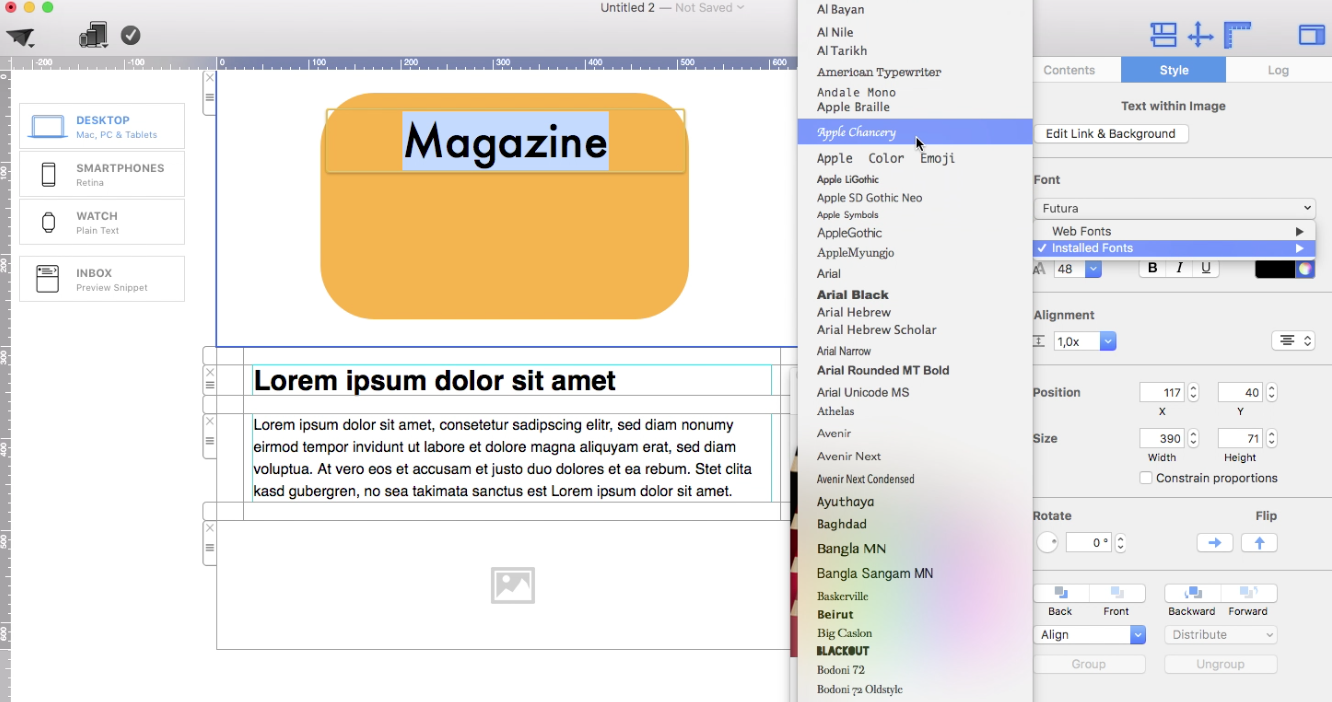1332x702 pixels.
Task: Select the black arrow tool in the toolbar
Action: 22,35
